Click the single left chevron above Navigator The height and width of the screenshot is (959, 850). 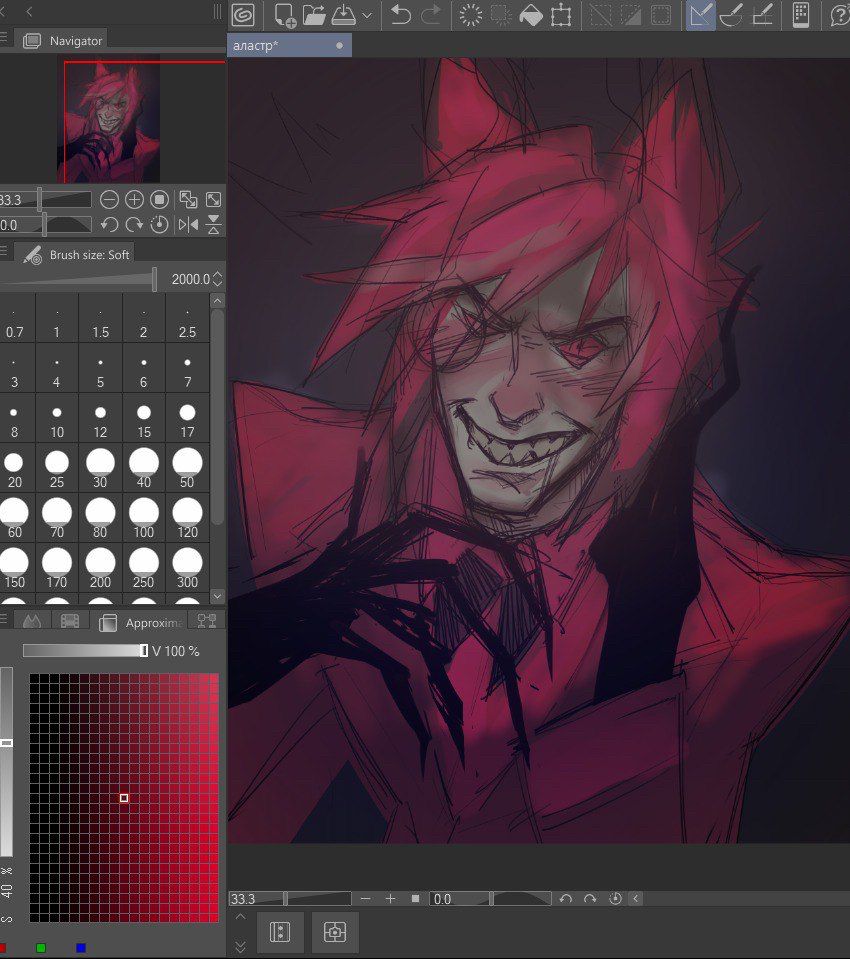29,11
